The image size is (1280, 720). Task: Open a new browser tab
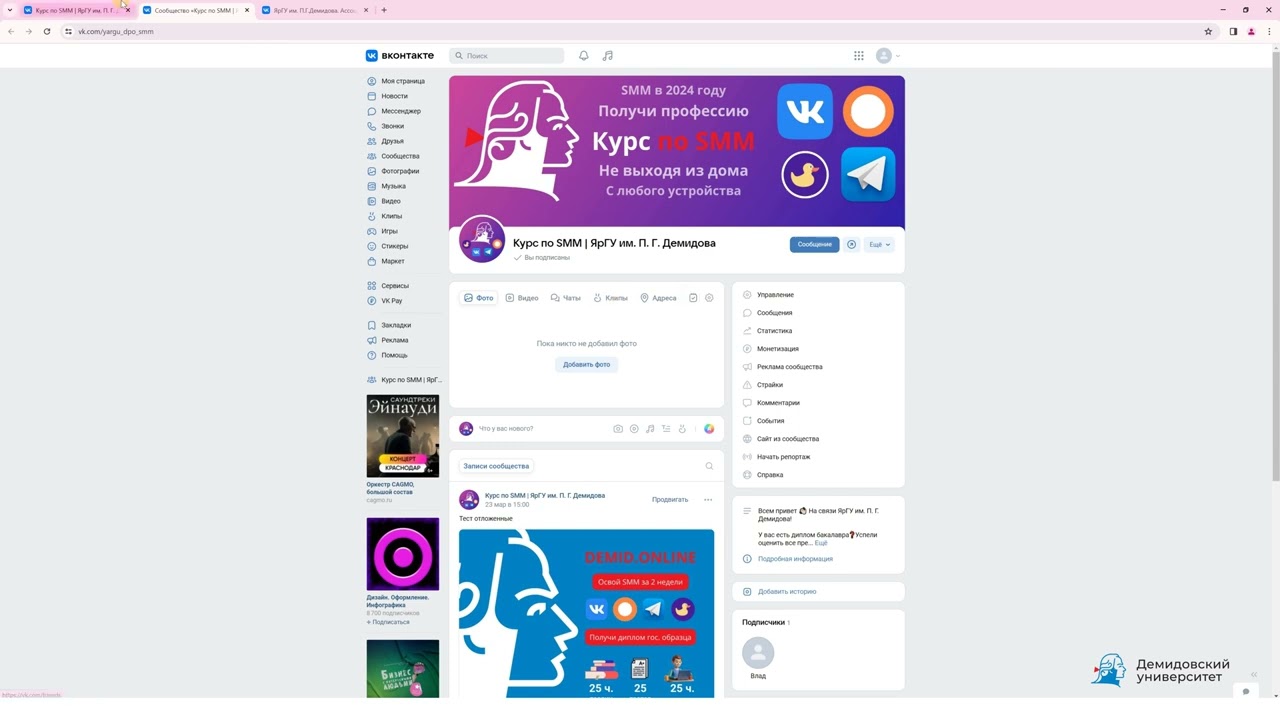[384, 10]
